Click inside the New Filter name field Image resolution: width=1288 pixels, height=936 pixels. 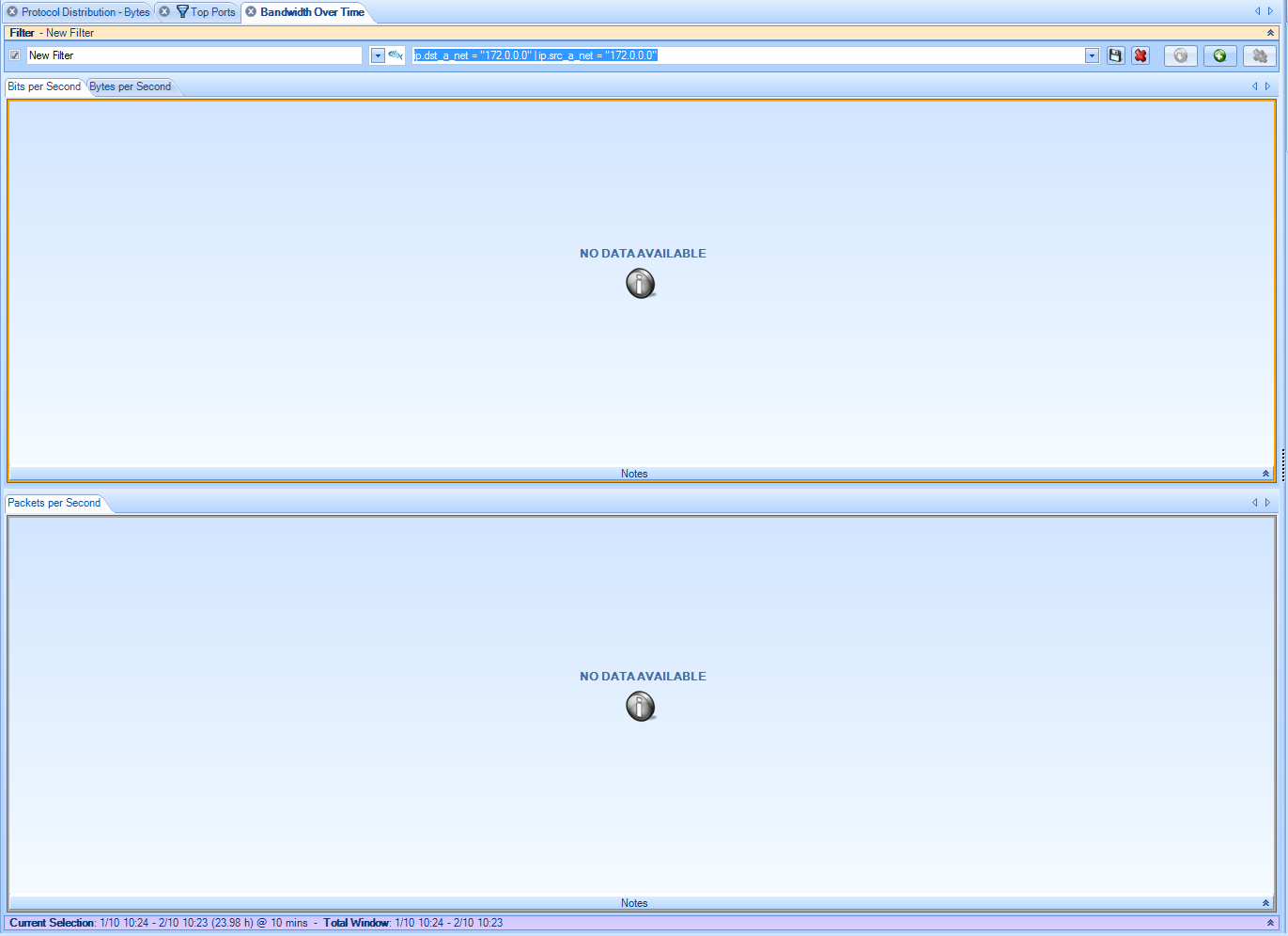pos(193,55)
